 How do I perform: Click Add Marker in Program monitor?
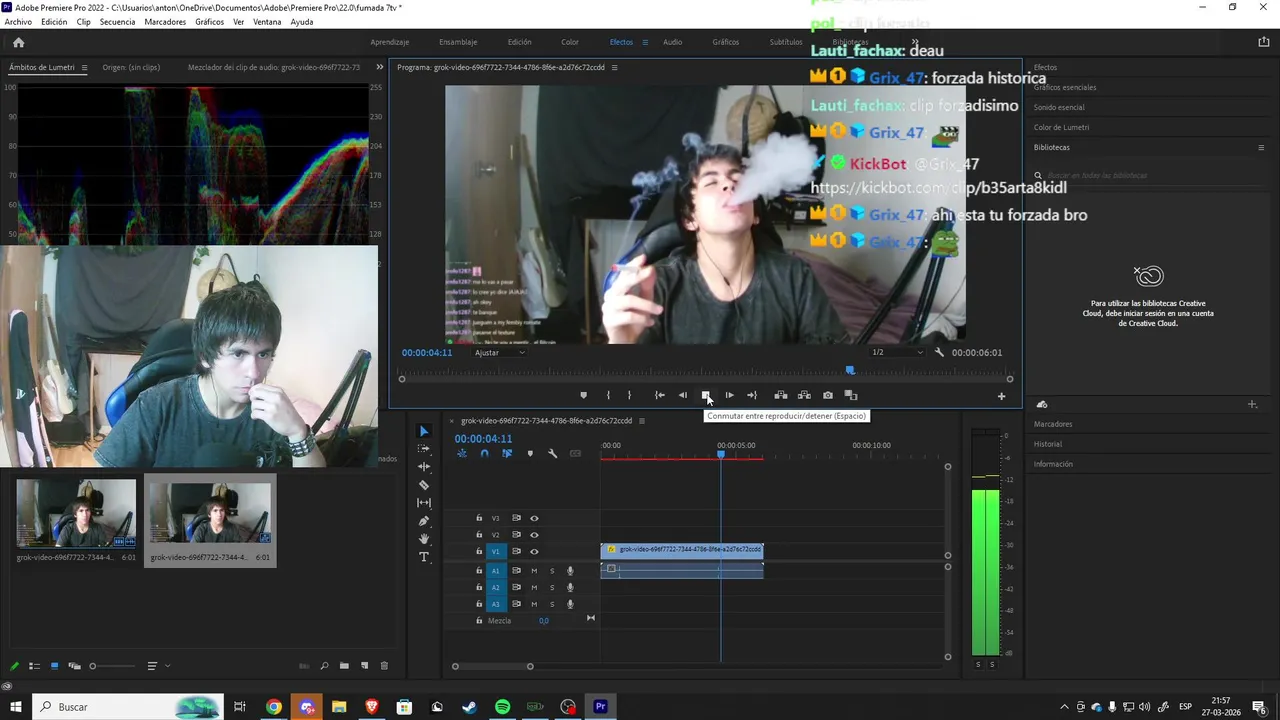pos(584,395)
